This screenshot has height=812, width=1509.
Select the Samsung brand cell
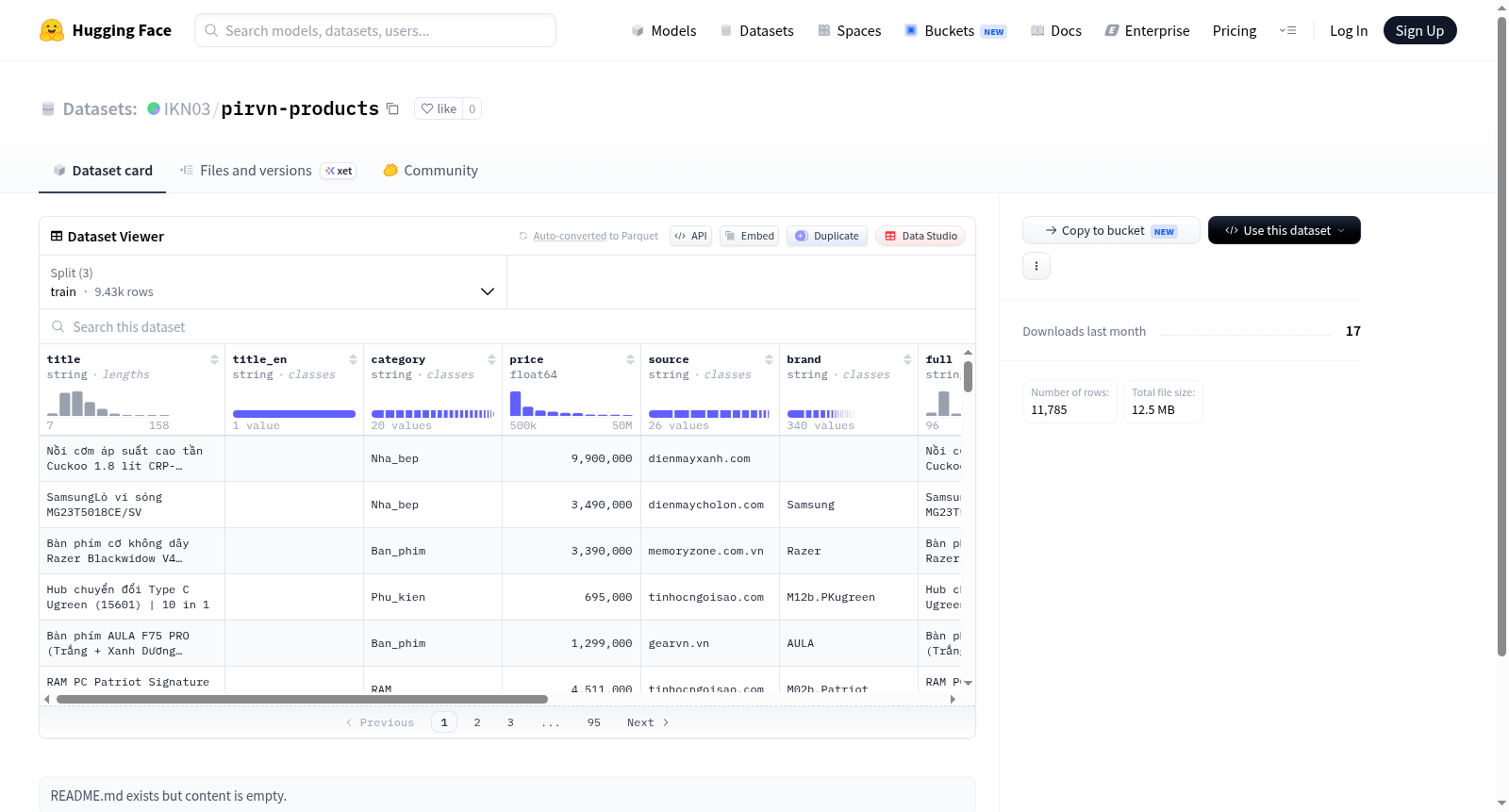pos(850,505)
